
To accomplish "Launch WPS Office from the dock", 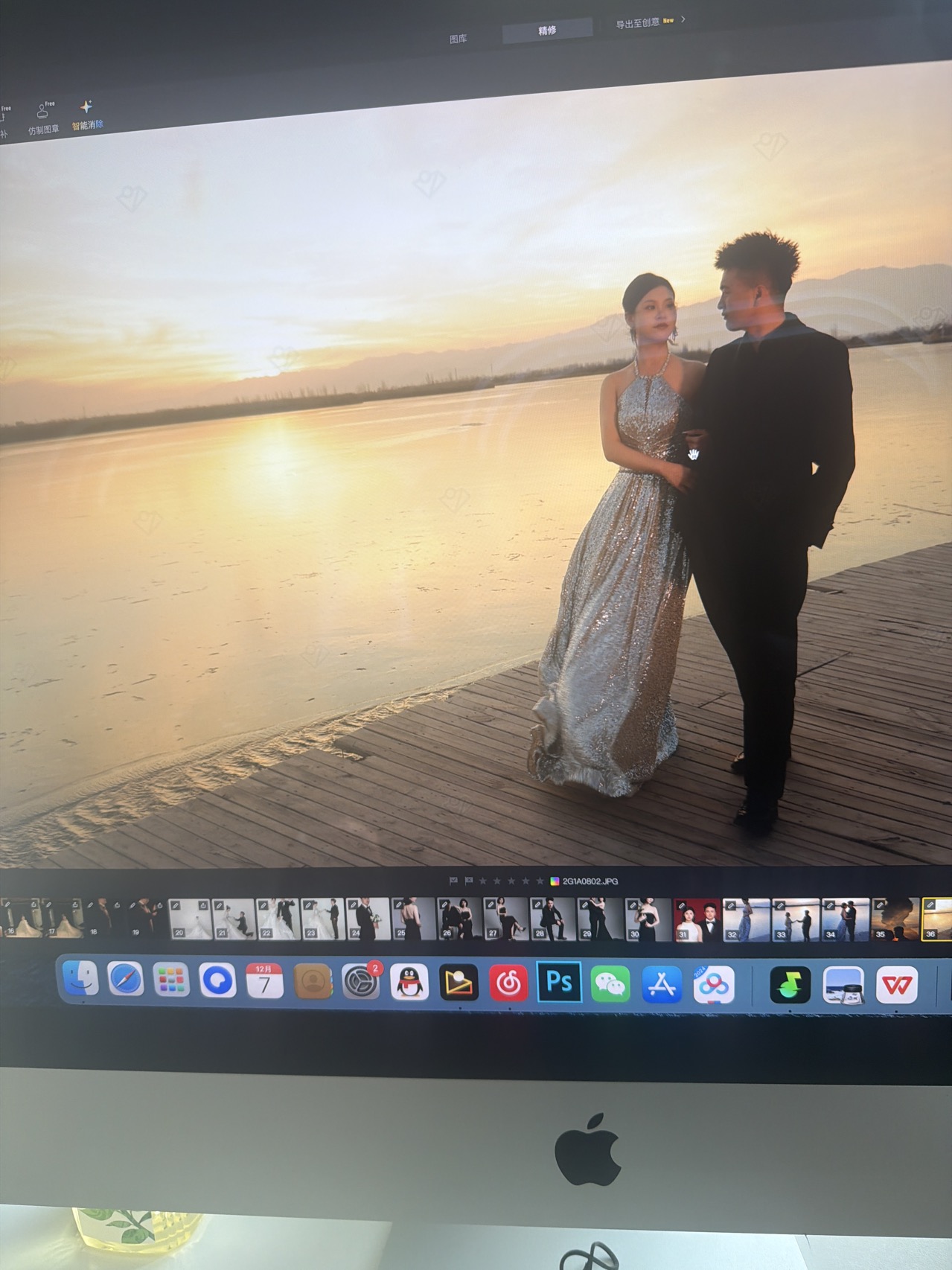I will (x=896, y=985).
